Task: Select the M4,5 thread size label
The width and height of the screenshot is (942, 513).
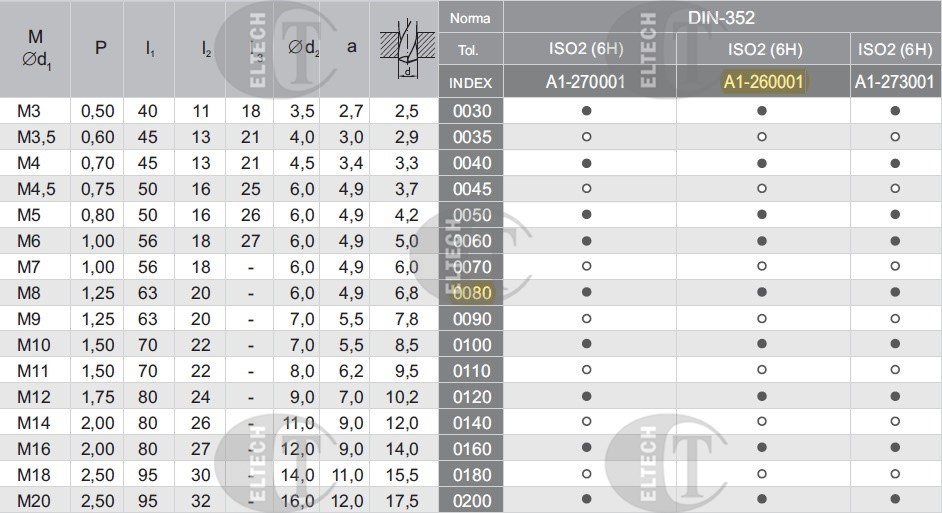Action: click(36, 189)
